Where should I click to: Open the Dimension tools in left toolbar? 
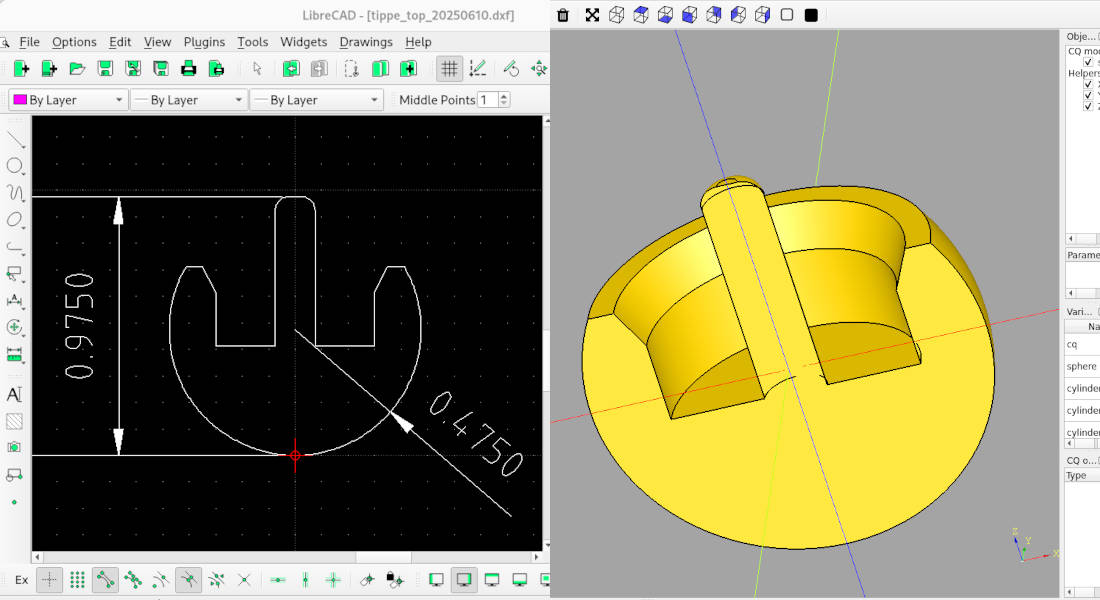tap(15, 300)
